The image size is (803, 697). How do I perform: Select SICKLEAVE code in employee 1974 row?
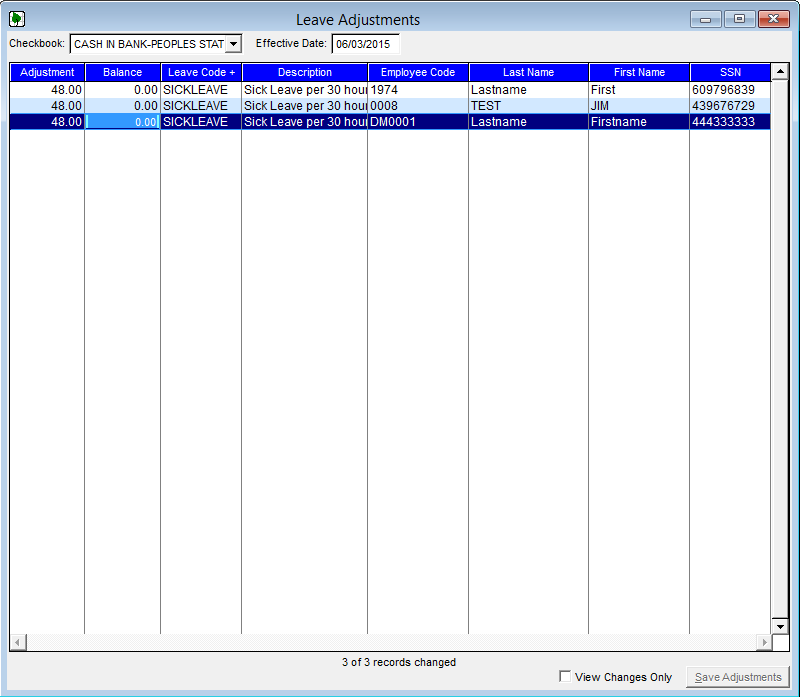point(201,90)
